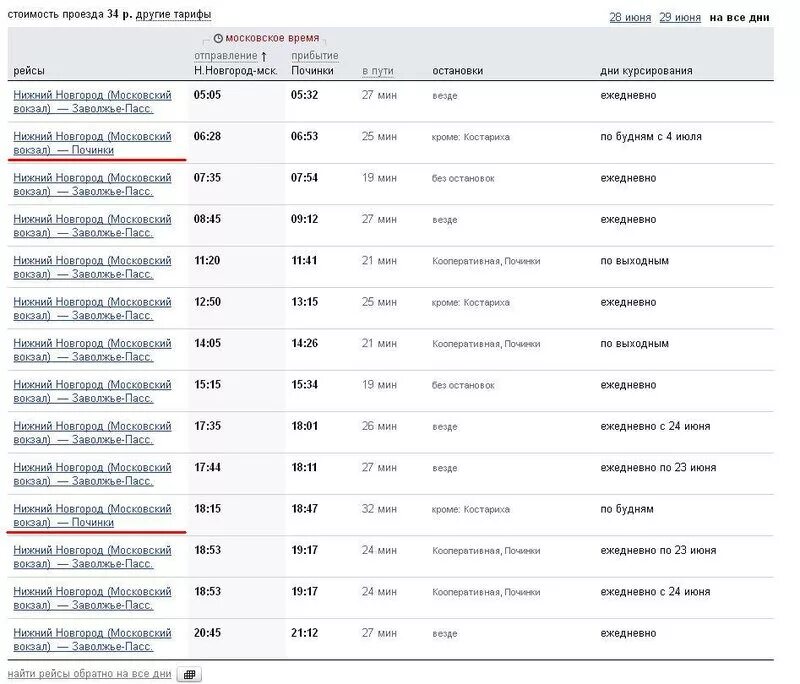The width and height of the screenshot is (800, 684).
Task: Open the 17:35 departure train route link
Action: (x=92, y=433)
